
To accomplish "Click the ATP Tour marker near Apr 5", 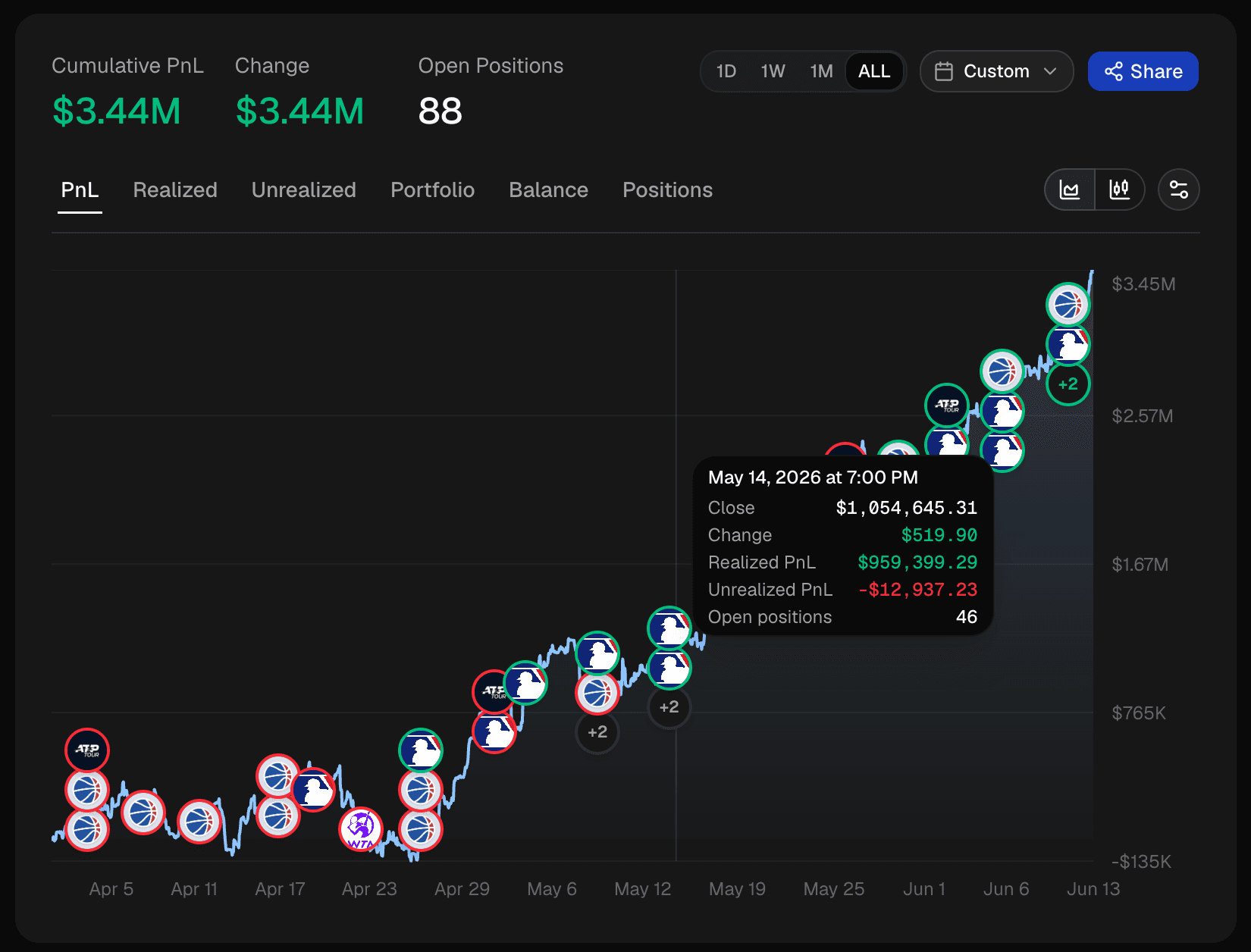I will (x=87, y=750).
